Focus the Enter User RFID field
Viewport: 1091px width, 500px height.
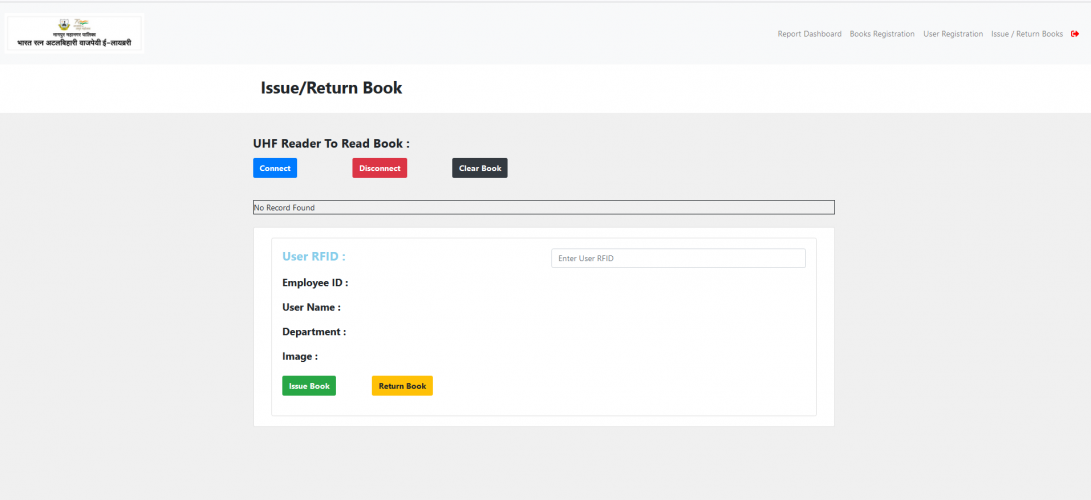(x=678, y=258)
